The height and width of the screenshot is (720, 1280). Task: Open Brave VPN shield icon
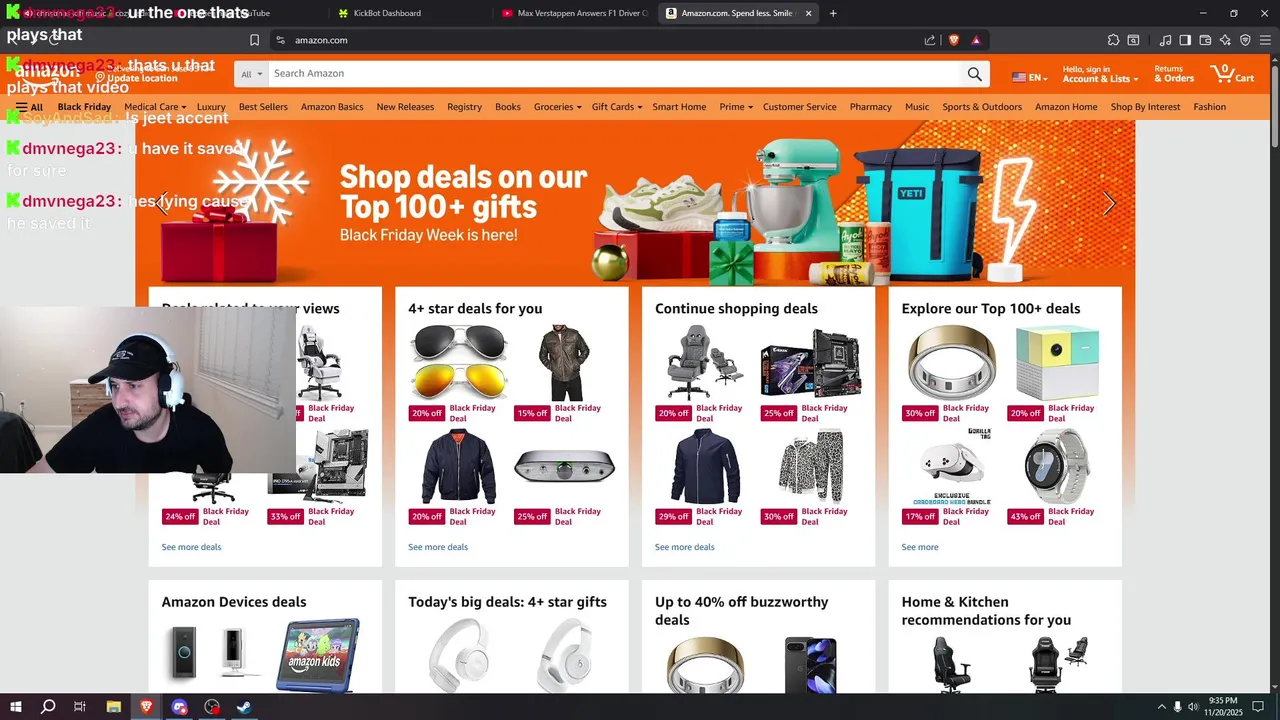[1245, 40]
